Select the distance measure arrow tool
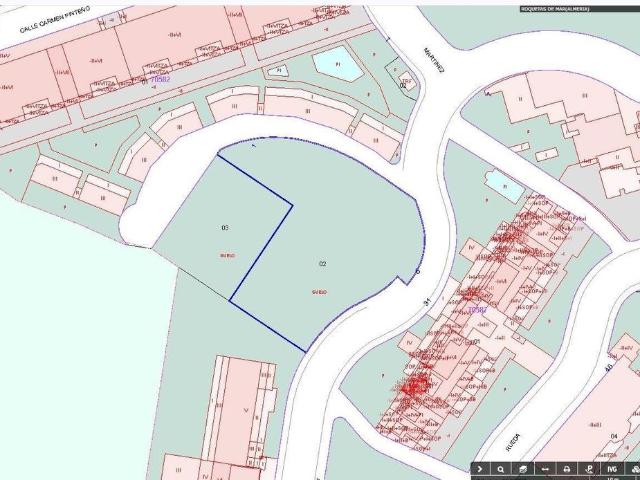This screenshot has width=640, height=480. pos(545,469)
